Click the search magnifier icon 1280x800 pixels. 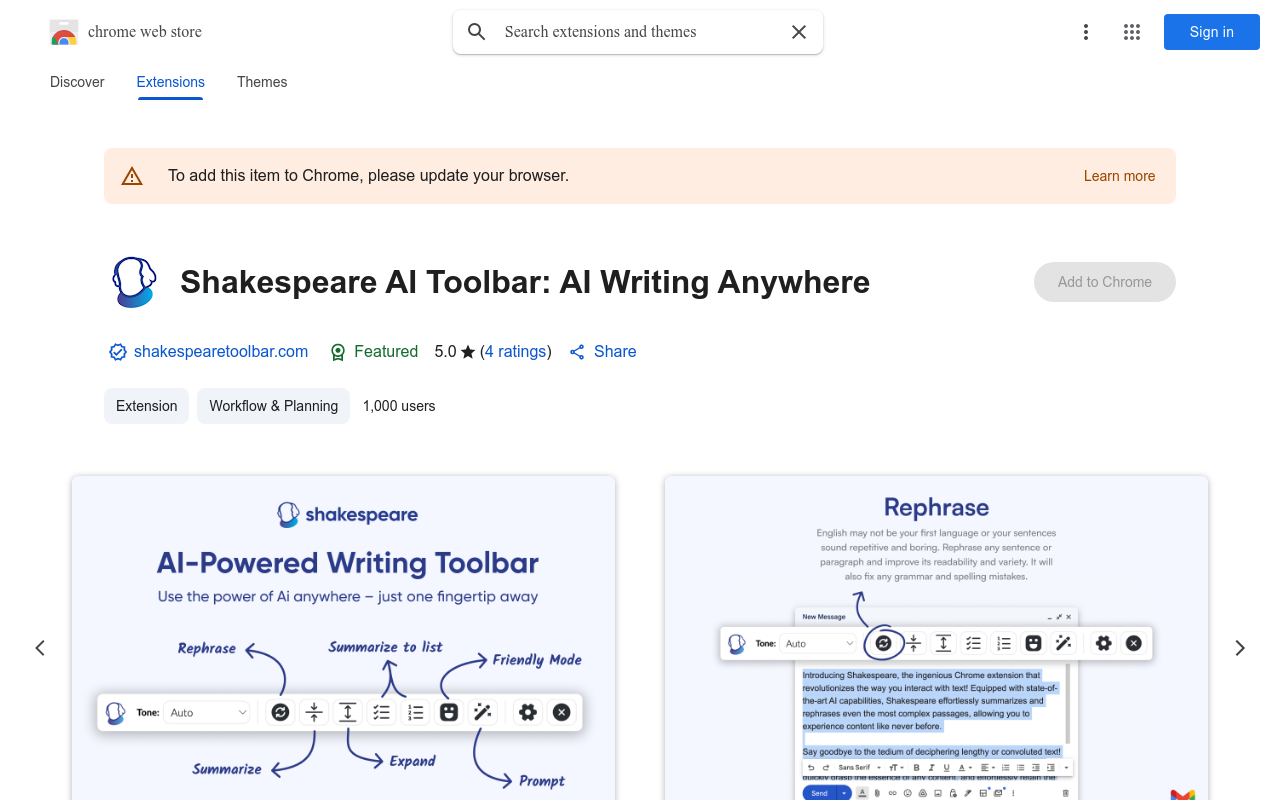[x=477, y=32]
